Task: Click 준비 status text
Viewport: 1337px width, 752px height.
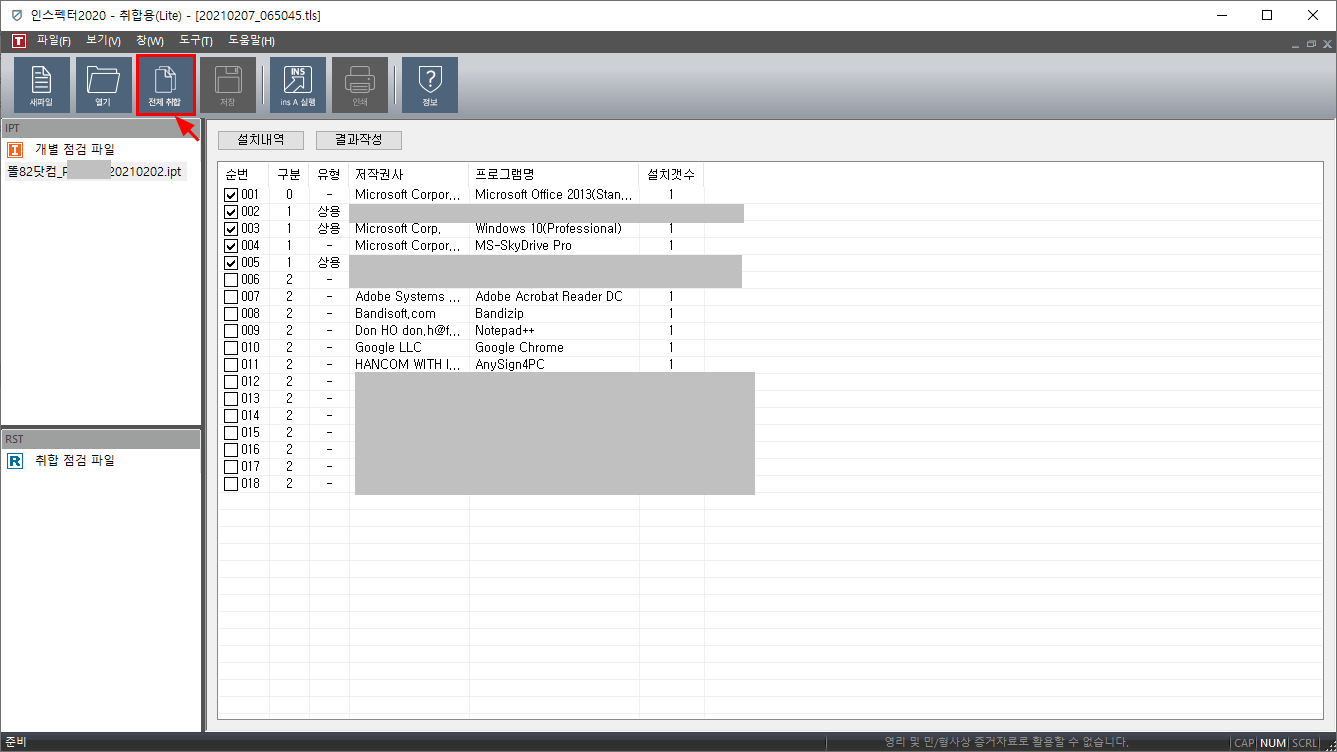Action: pos(14,743)
